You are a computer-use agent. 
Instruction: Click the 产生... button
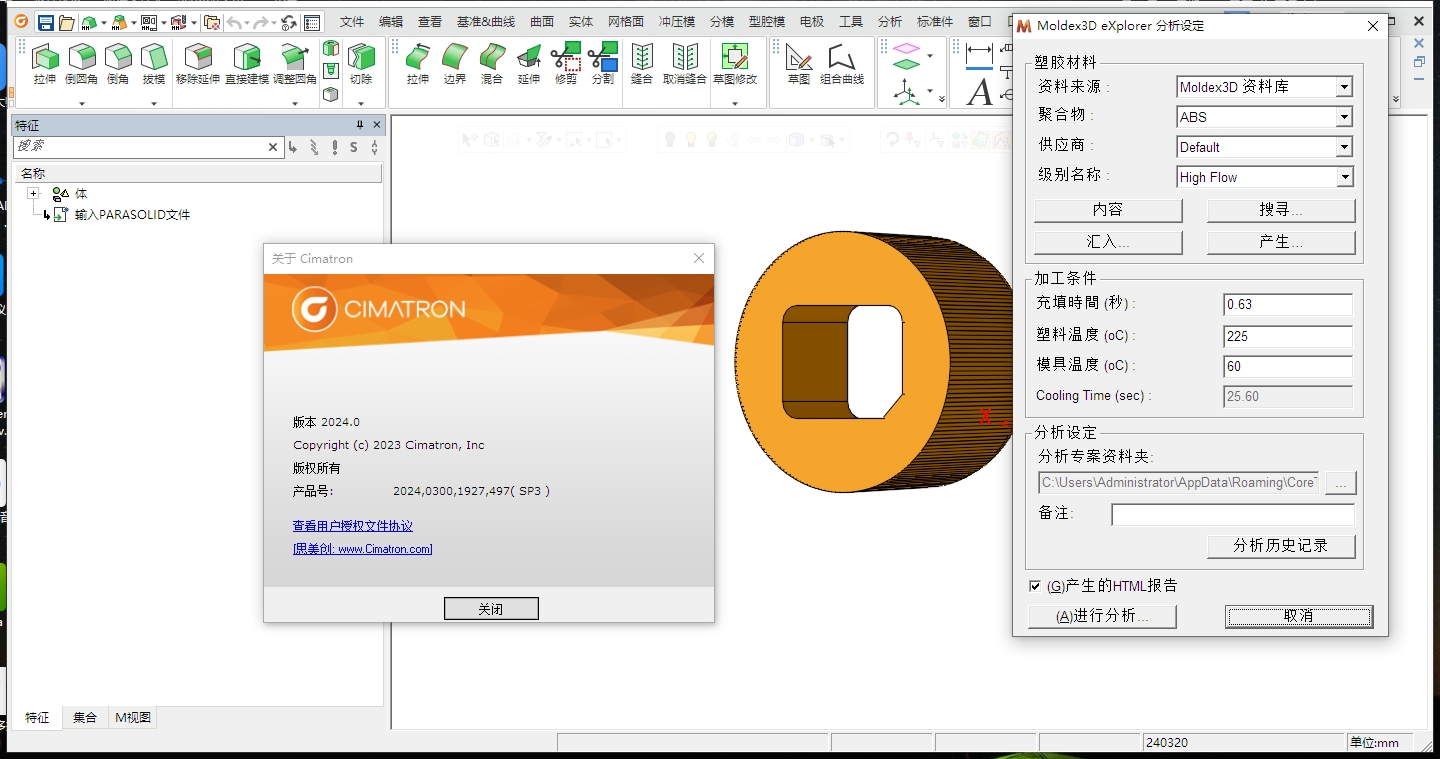(1281, 242)
